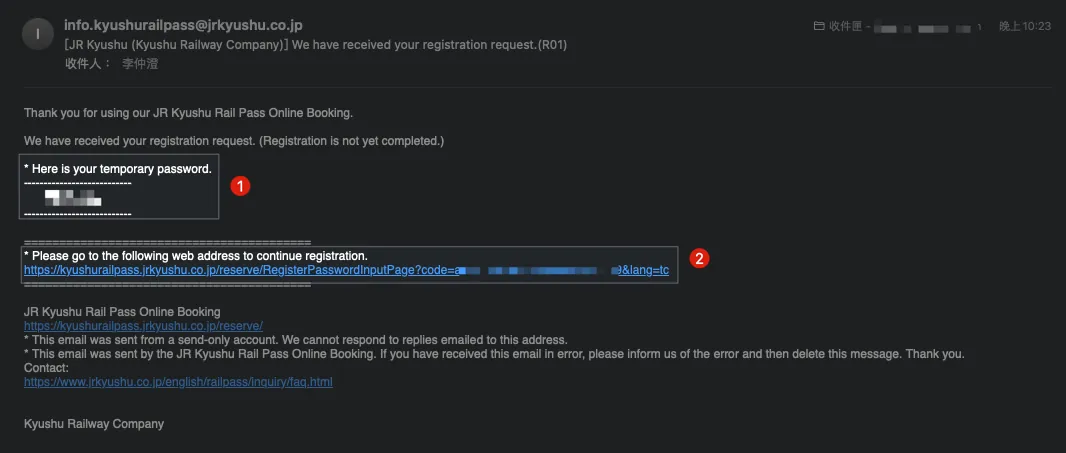
Task: Click the red number 1 badge
Action: click(x=239, y=186)
